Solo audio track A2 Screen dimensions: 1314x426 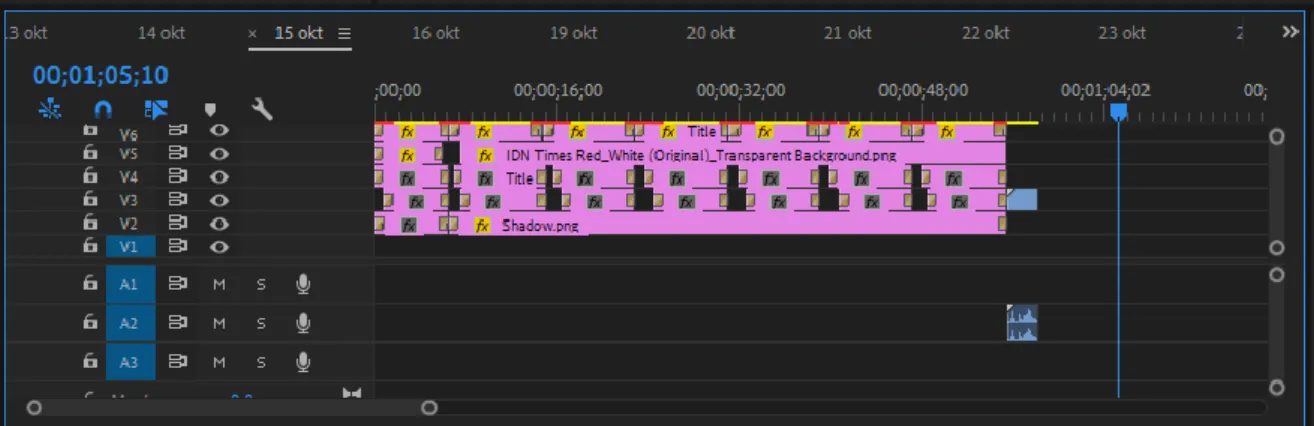[261, 323]
